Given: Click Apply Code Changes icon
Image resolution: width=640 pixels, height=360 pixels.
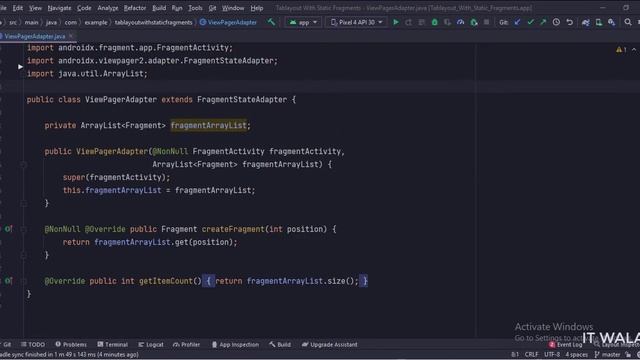Looking at the screenshot, I should pyautogui.click(x=422, y=22).
